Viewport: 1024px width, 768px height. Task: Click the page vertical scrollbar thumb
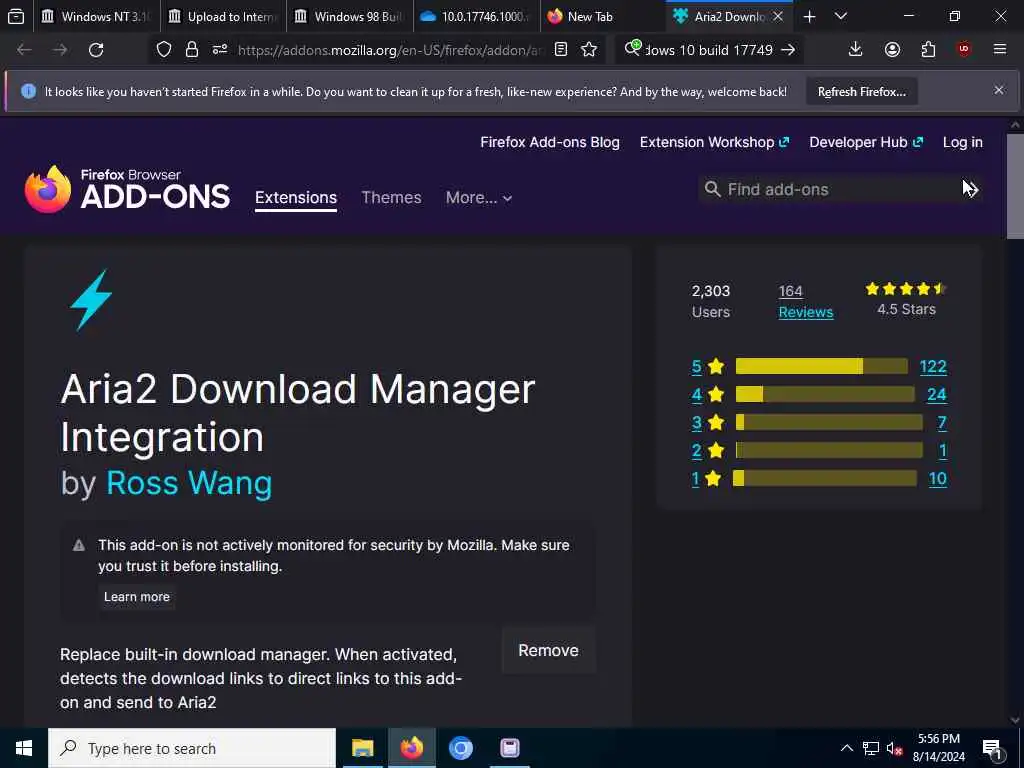pos(1015,186)
